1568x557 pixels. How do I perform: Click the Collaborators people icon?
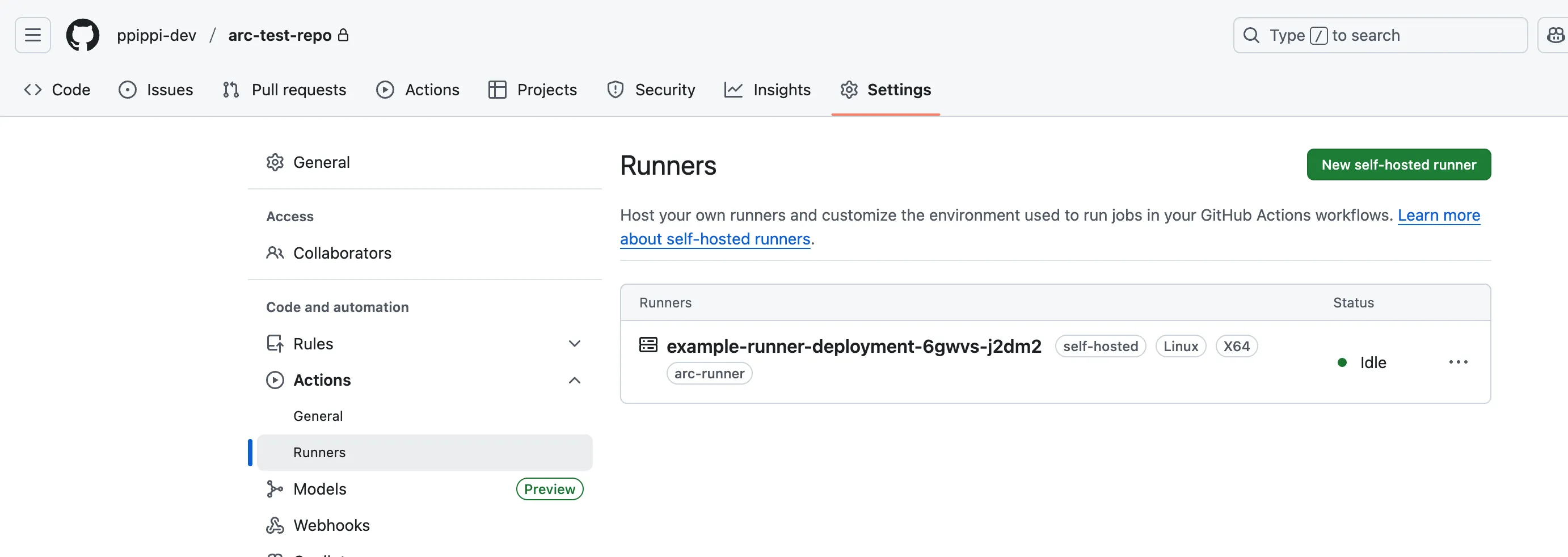tap(275, 253)
